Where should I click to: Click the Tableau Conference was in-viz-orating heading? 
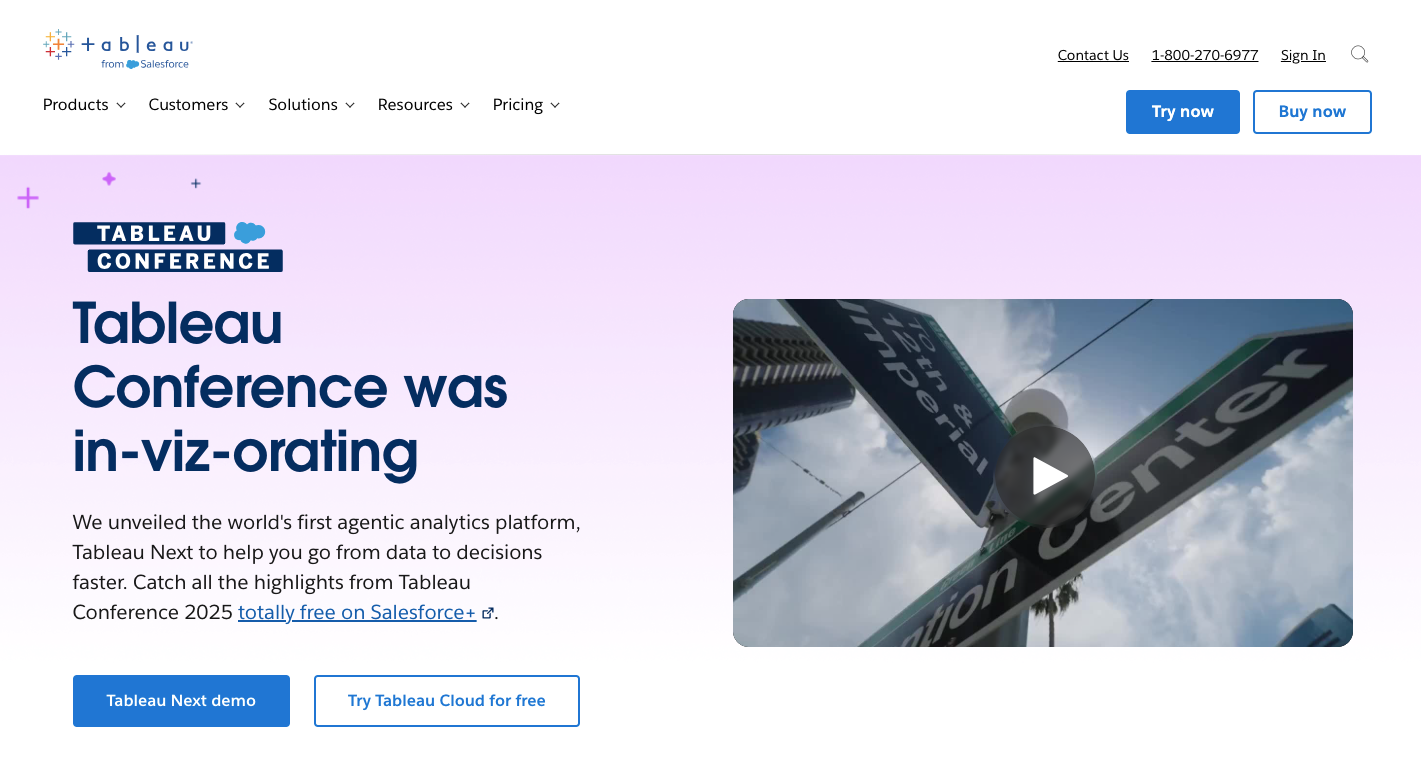(x=290, y=388)
